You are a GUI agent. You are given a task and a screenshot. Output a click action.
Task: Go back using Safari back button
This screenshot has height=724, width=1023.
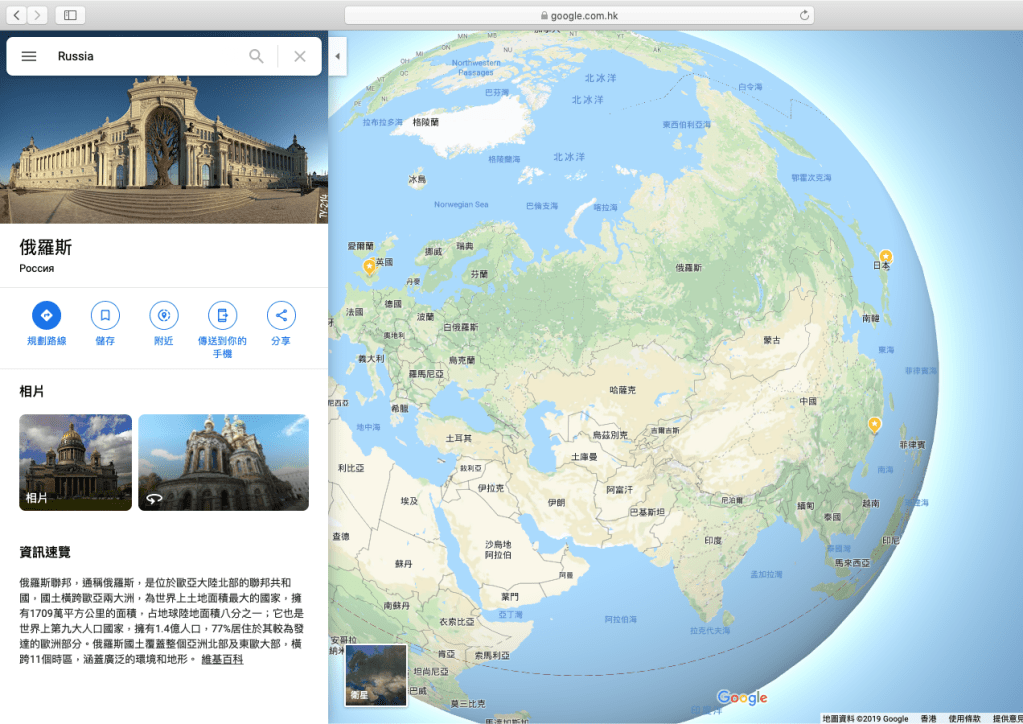[x=18, y=15]
